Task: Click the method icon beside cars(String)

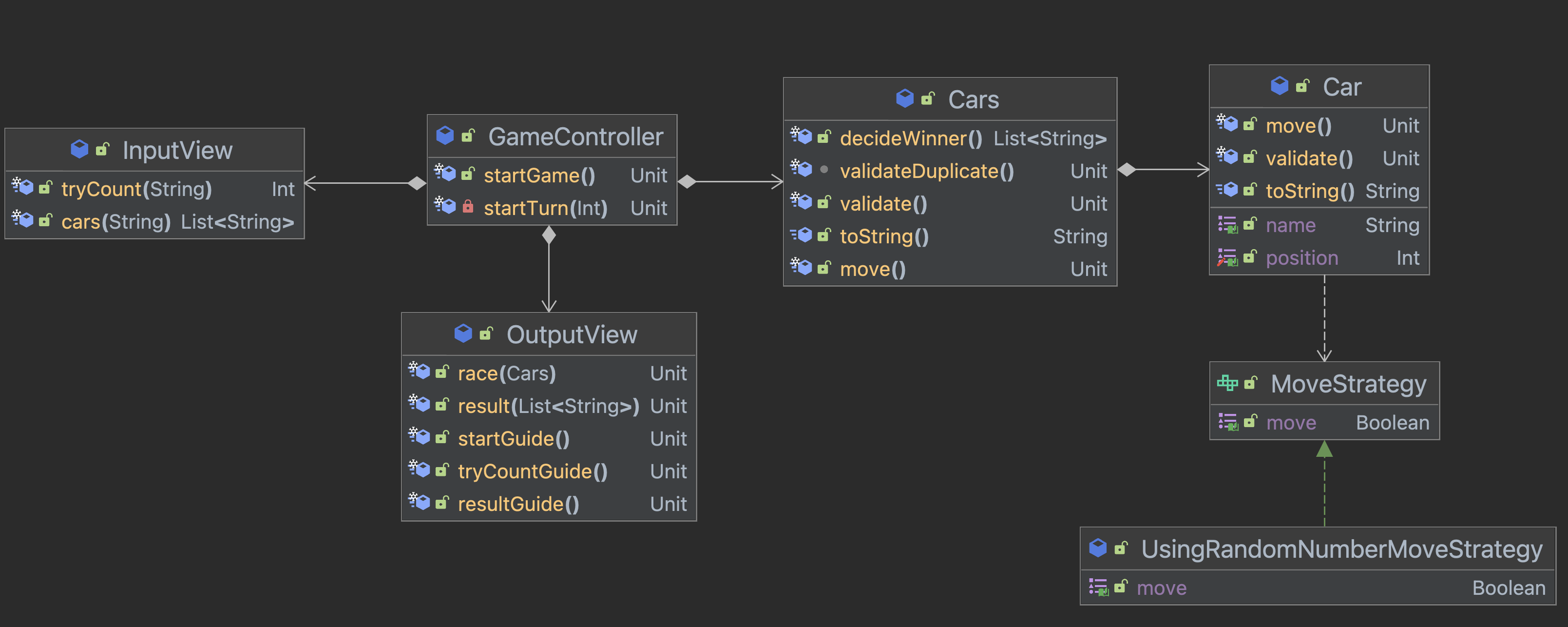Action: [x=22, y=219]
